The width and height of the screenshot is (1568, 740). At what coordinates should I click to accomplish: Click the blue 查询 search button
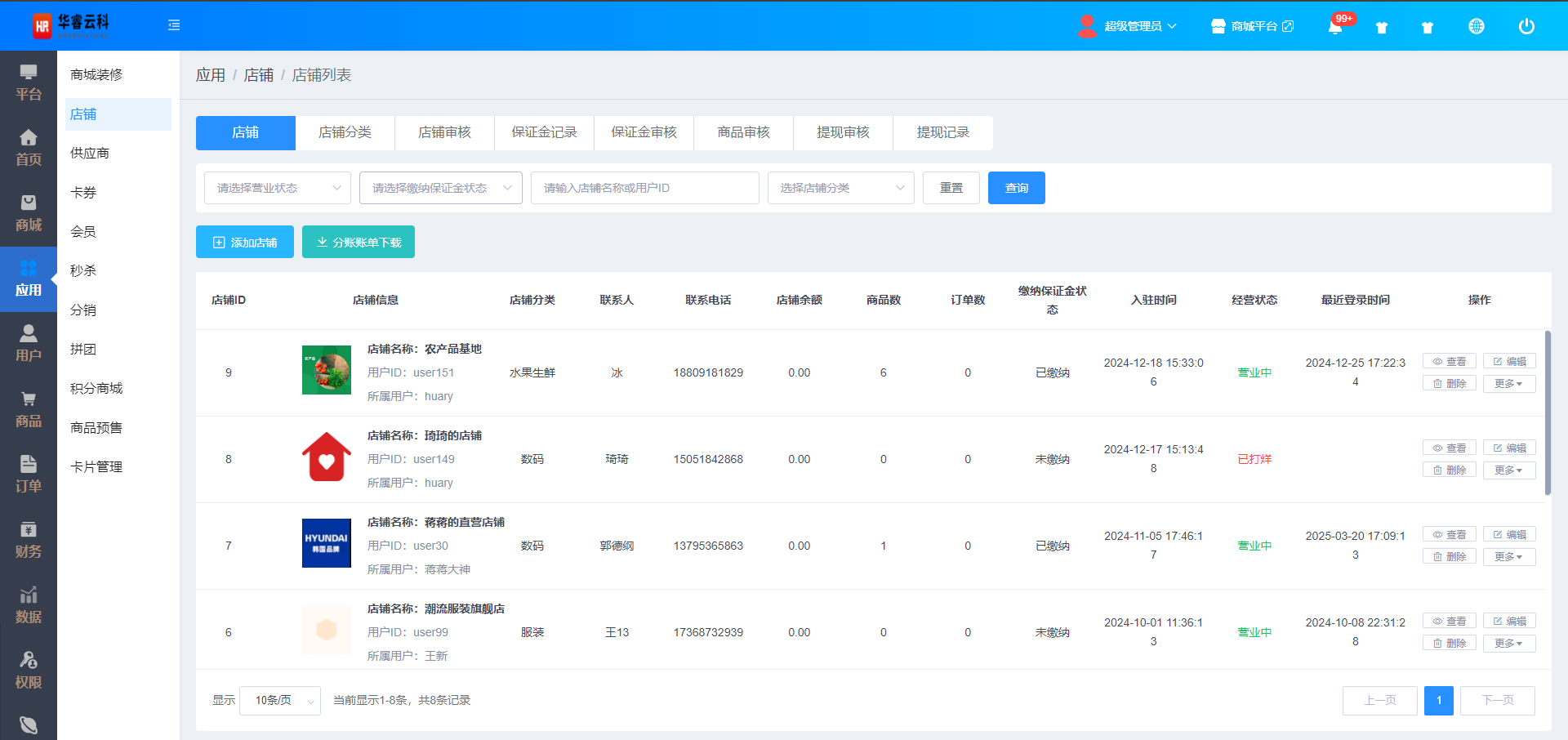(x=1016, y=188)
